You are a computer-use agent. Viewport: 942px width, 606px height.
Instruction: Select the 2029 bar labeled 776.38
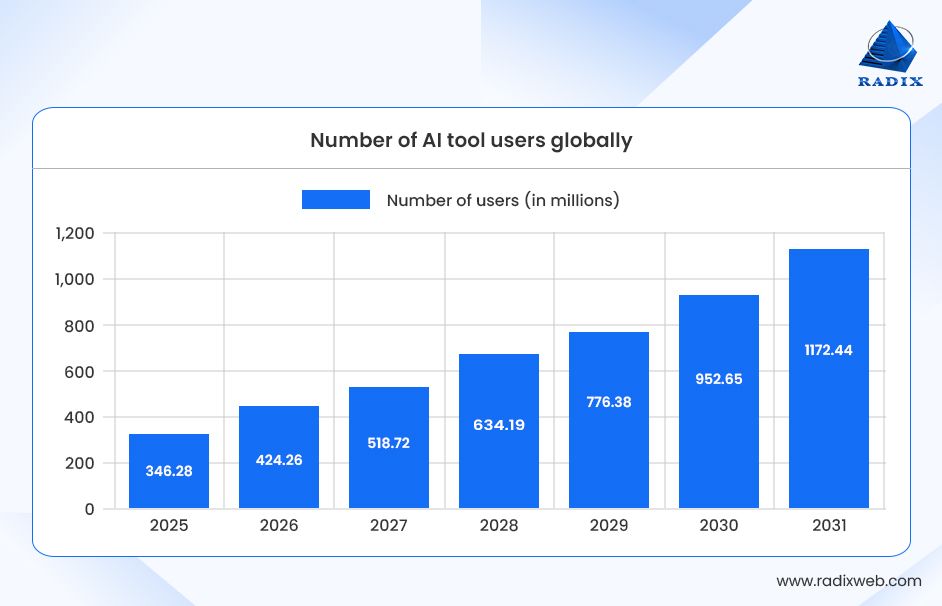(x=610, y=420)
